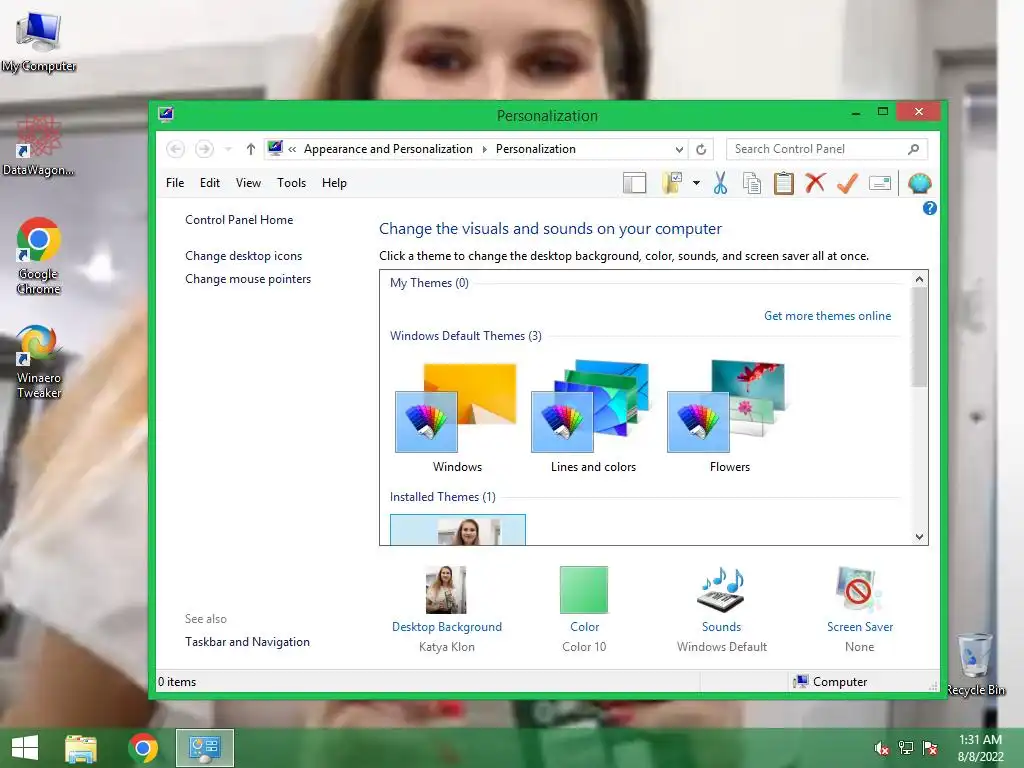Open the Personalization window title icon
1024x768 pixels.
point(166,115)
